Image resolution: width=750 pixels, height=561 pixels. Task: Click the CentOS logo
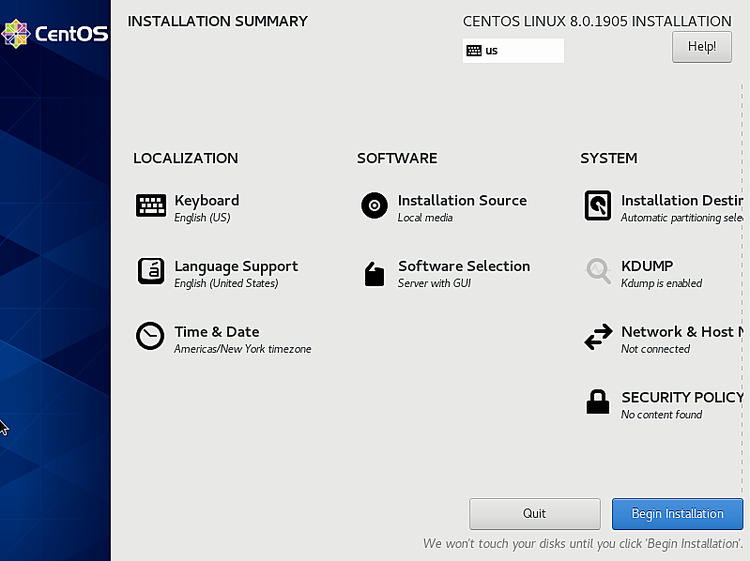[55, 34]
